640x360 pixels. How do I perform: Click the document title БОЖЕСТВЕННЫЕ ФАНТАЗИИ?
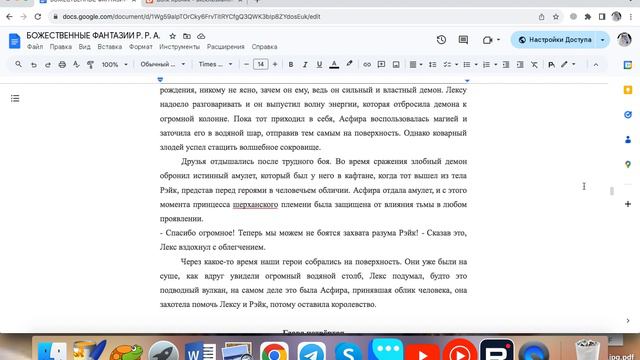pos(93,36)
